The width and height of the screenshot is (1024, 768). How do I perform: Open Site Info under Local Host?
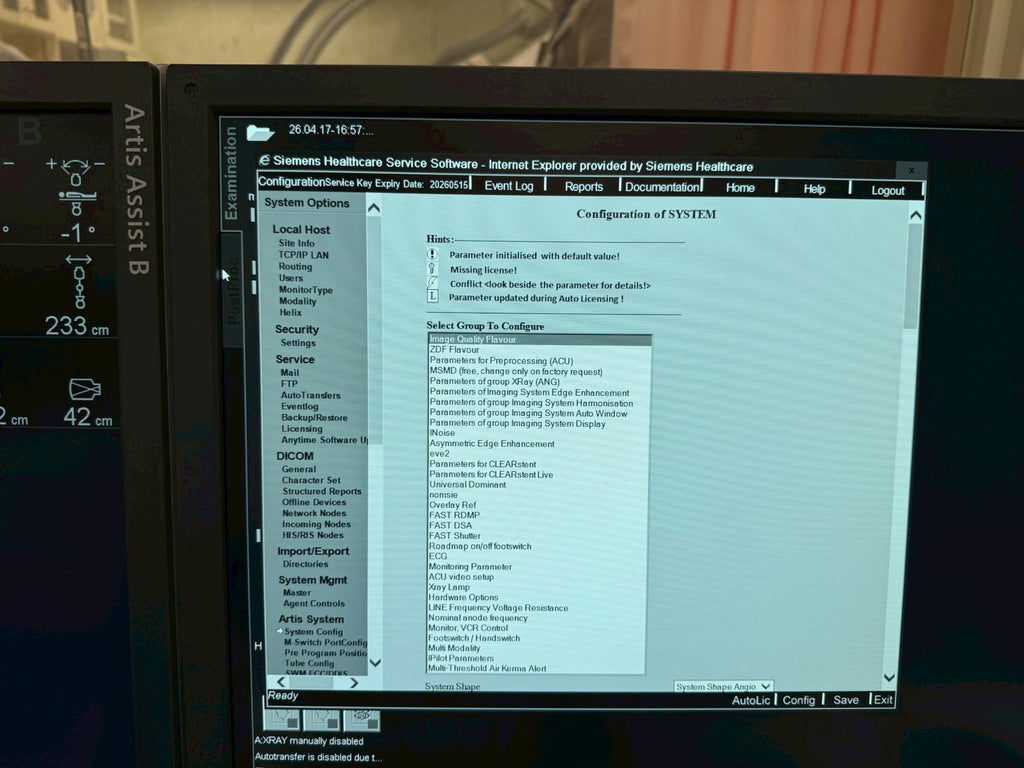[x=296, y=243]
